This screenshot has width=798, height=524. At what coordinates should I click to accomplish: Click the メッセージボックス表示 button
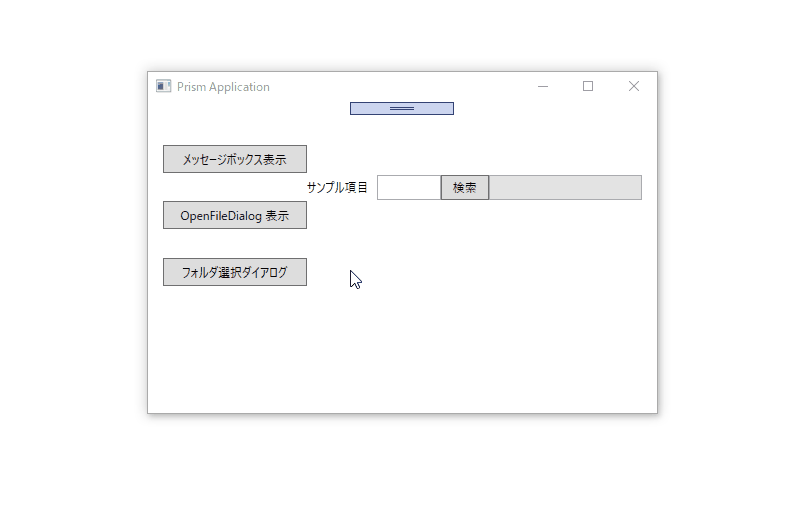click(x=235, y=159)
